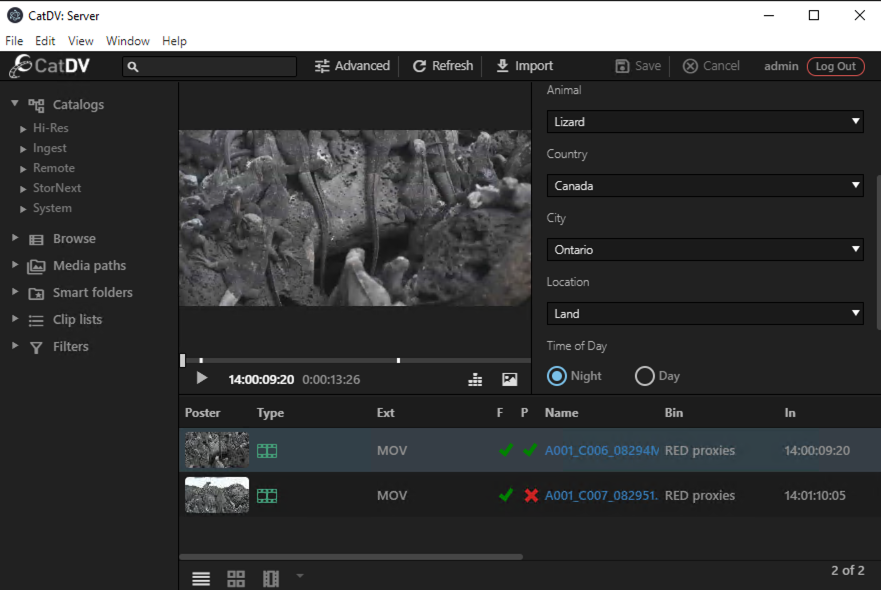Open the Animal dropdown showing Lizard
Screen dimensions: 881x590
pyautogui.click(x=705, y=121)
